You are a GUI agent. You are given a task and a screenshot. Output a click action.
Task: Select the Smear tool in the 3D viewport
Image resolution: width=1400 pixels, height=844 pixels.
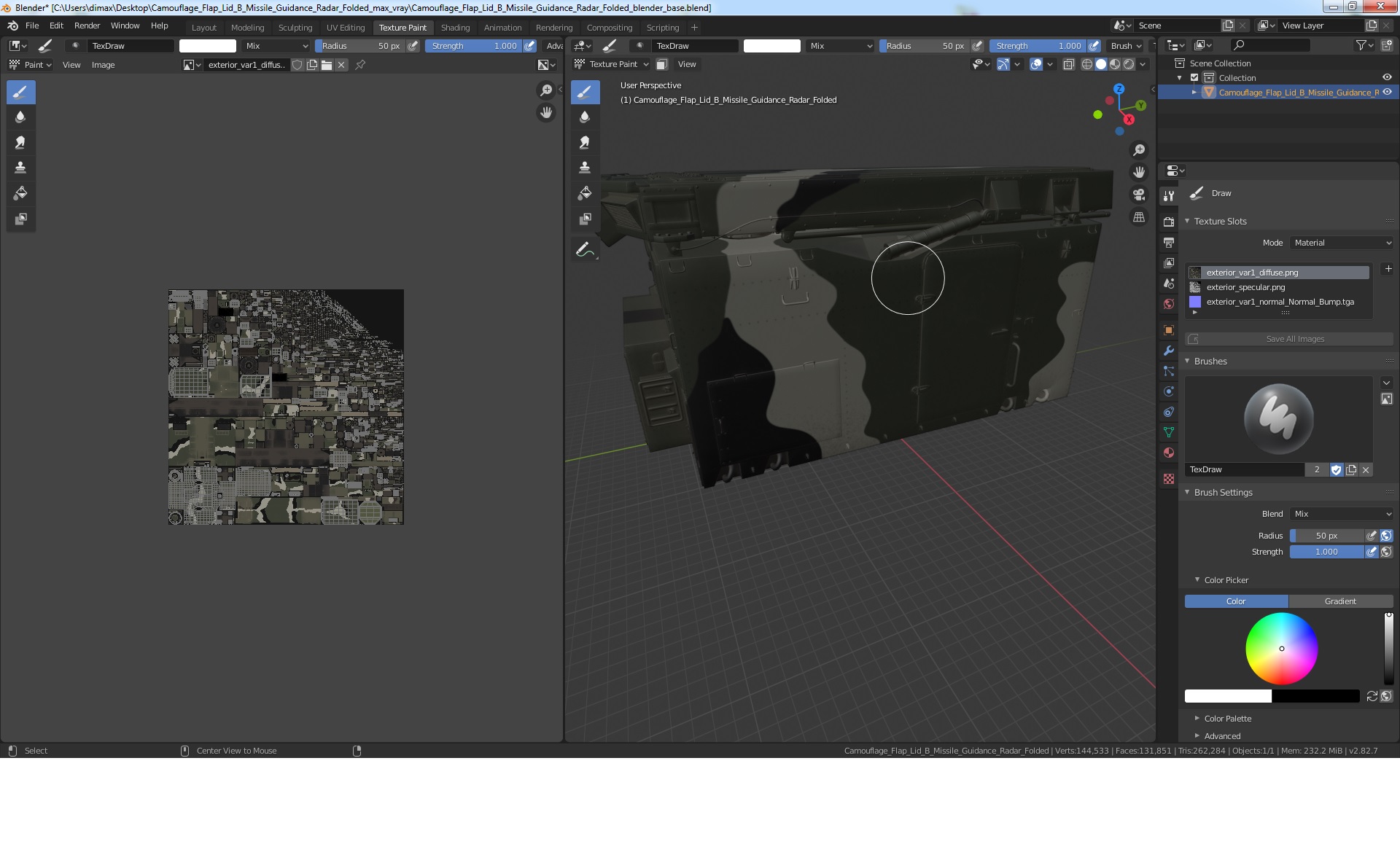[585, 142]
